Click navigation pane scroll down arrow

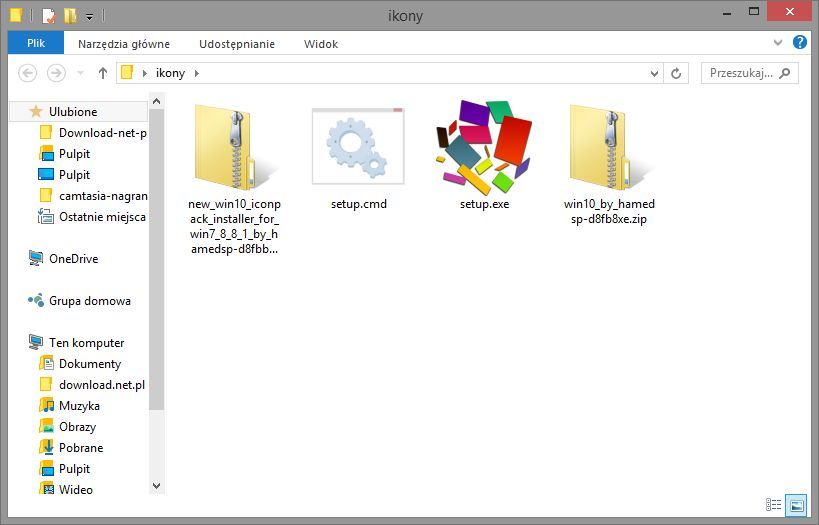pyautogui.click(x=156, y=486)
